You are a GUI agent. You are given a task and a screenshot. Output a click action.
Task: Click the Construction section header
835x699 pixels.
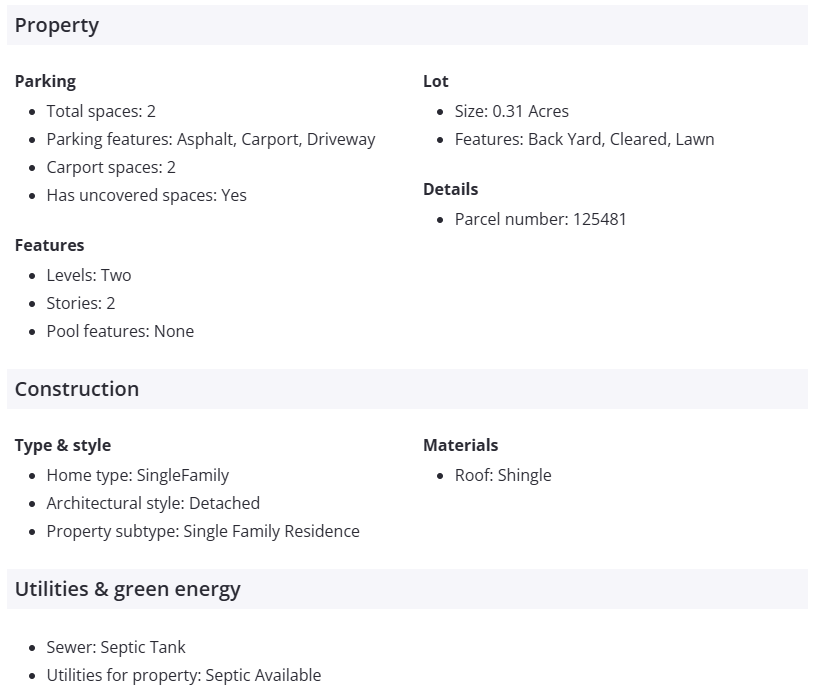coord(77,389)
